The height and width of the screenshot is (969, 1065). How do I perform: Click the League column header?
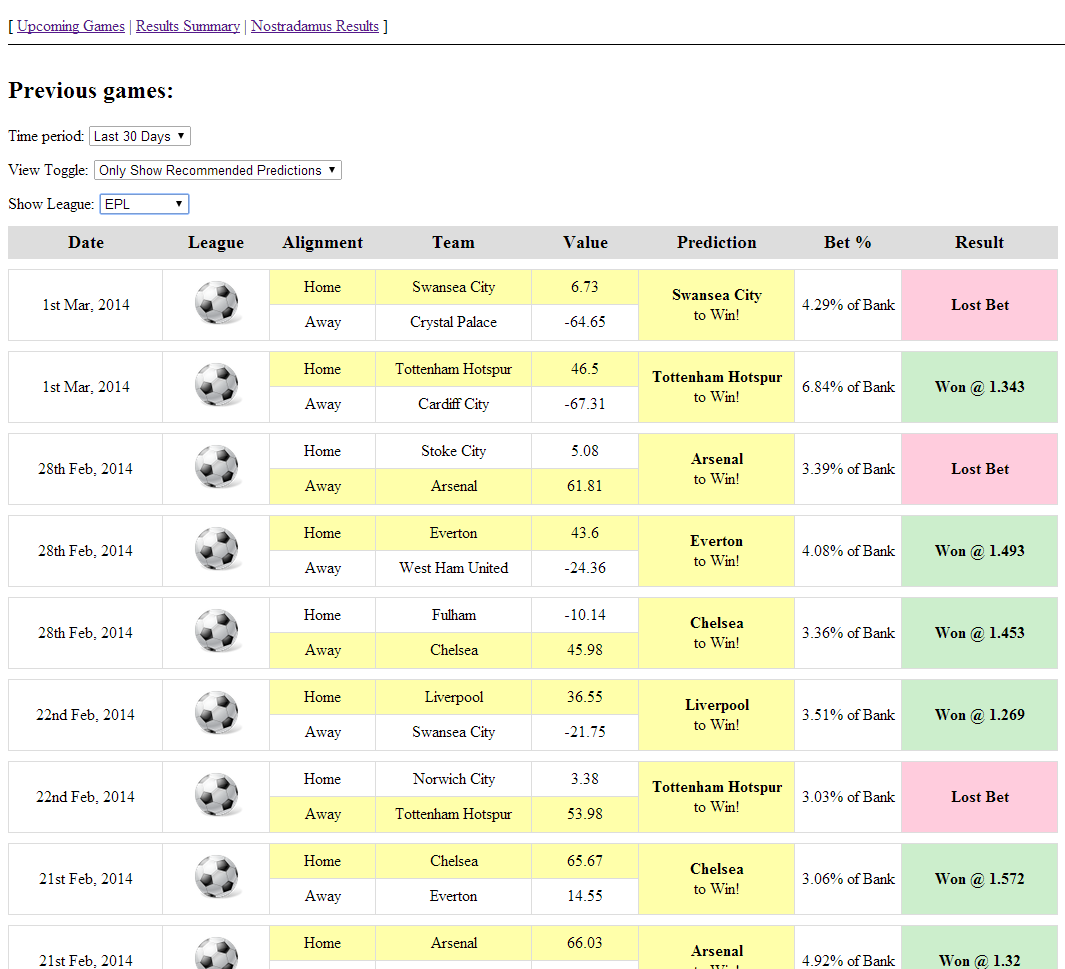(x=216, y=242)
